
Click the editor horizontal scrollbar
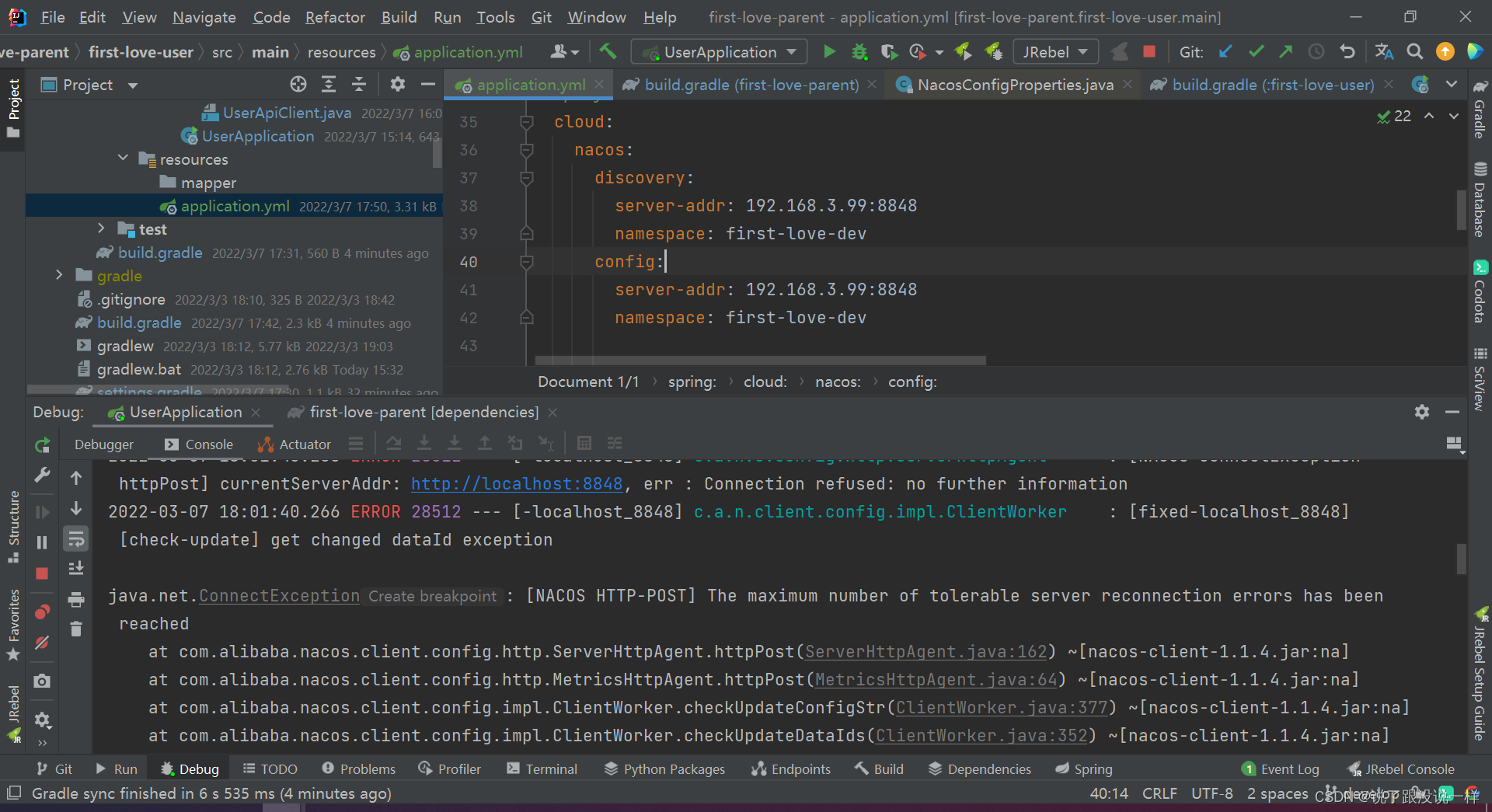760,361
